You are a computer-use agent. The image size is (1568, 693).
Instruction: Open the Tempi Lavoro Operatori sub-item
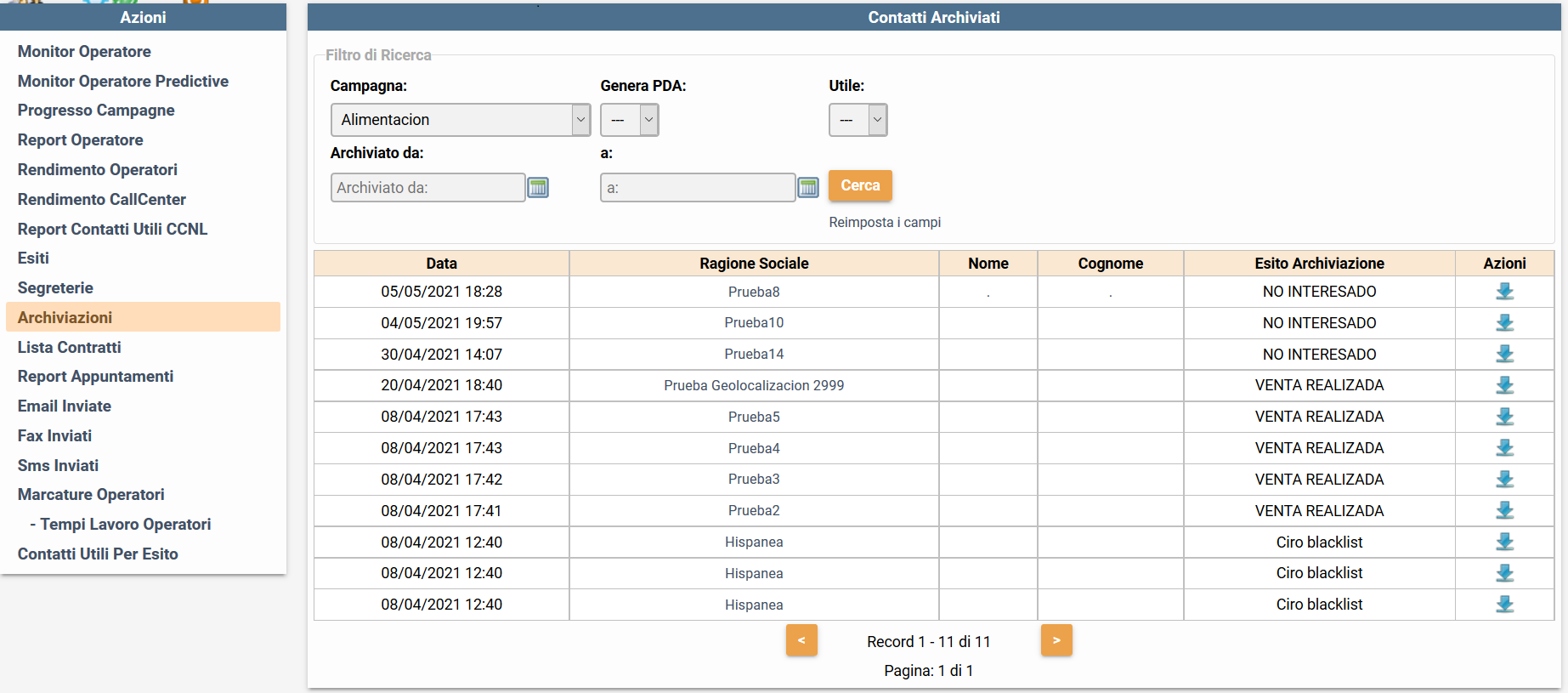click(121, 525)
